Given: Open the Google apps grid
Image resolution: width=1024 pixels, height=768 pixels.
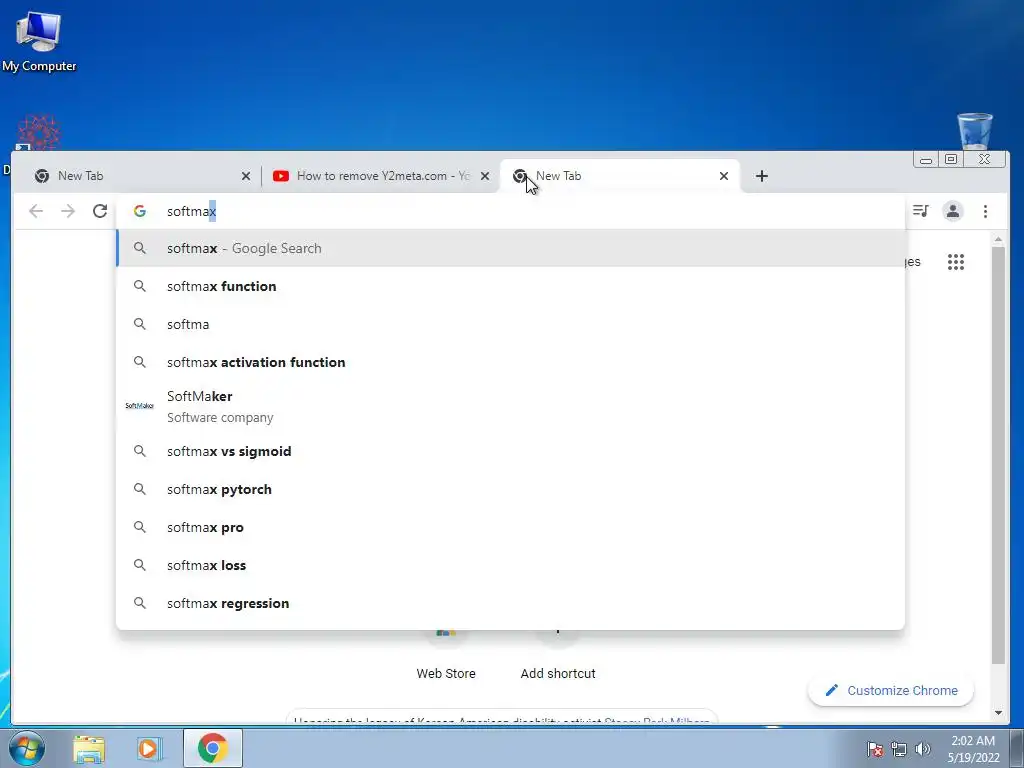Looking at the screenshot, I should click(x=956, y=262).
